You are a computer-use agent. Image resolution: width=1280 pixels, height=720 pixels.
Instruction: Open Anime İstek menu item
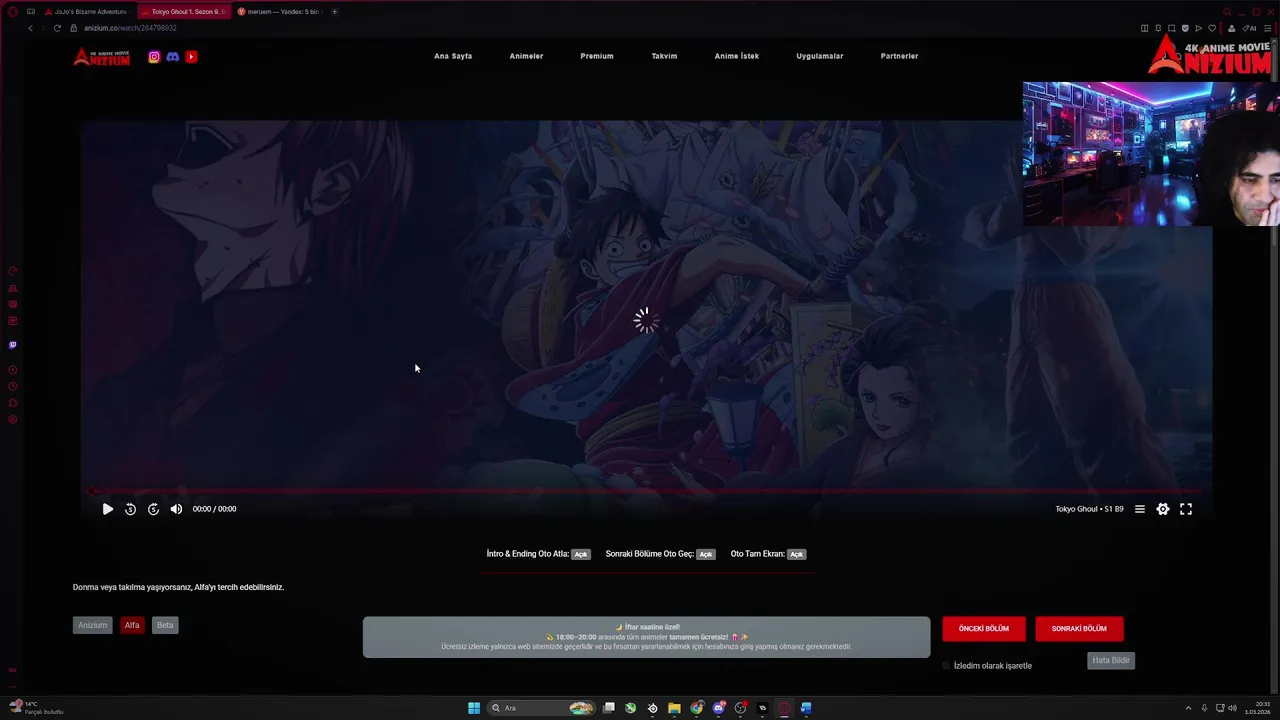pyautogui.click(x=737, y=56)
